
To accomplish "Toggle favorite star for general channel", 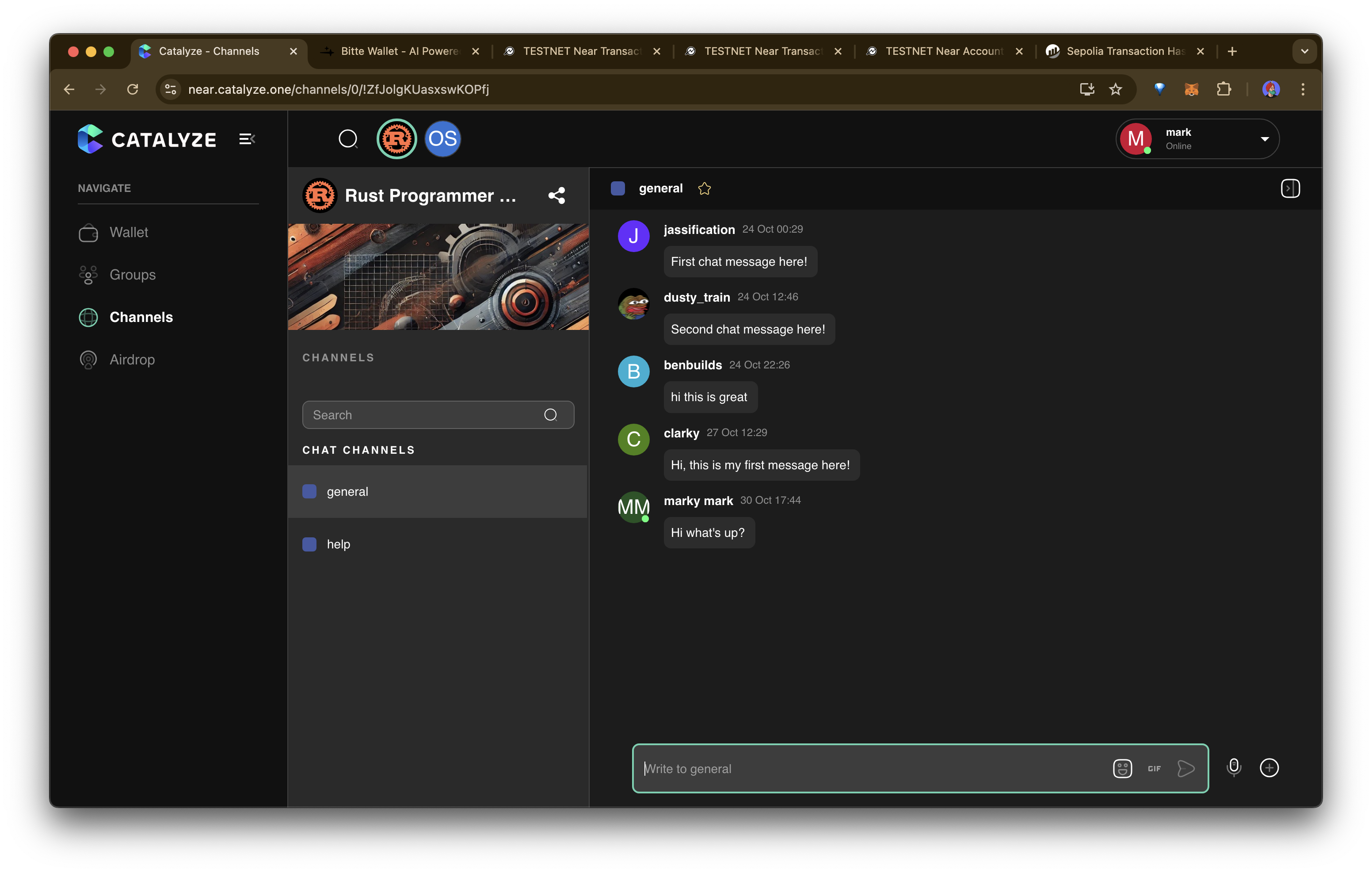I will coord(704,189).
